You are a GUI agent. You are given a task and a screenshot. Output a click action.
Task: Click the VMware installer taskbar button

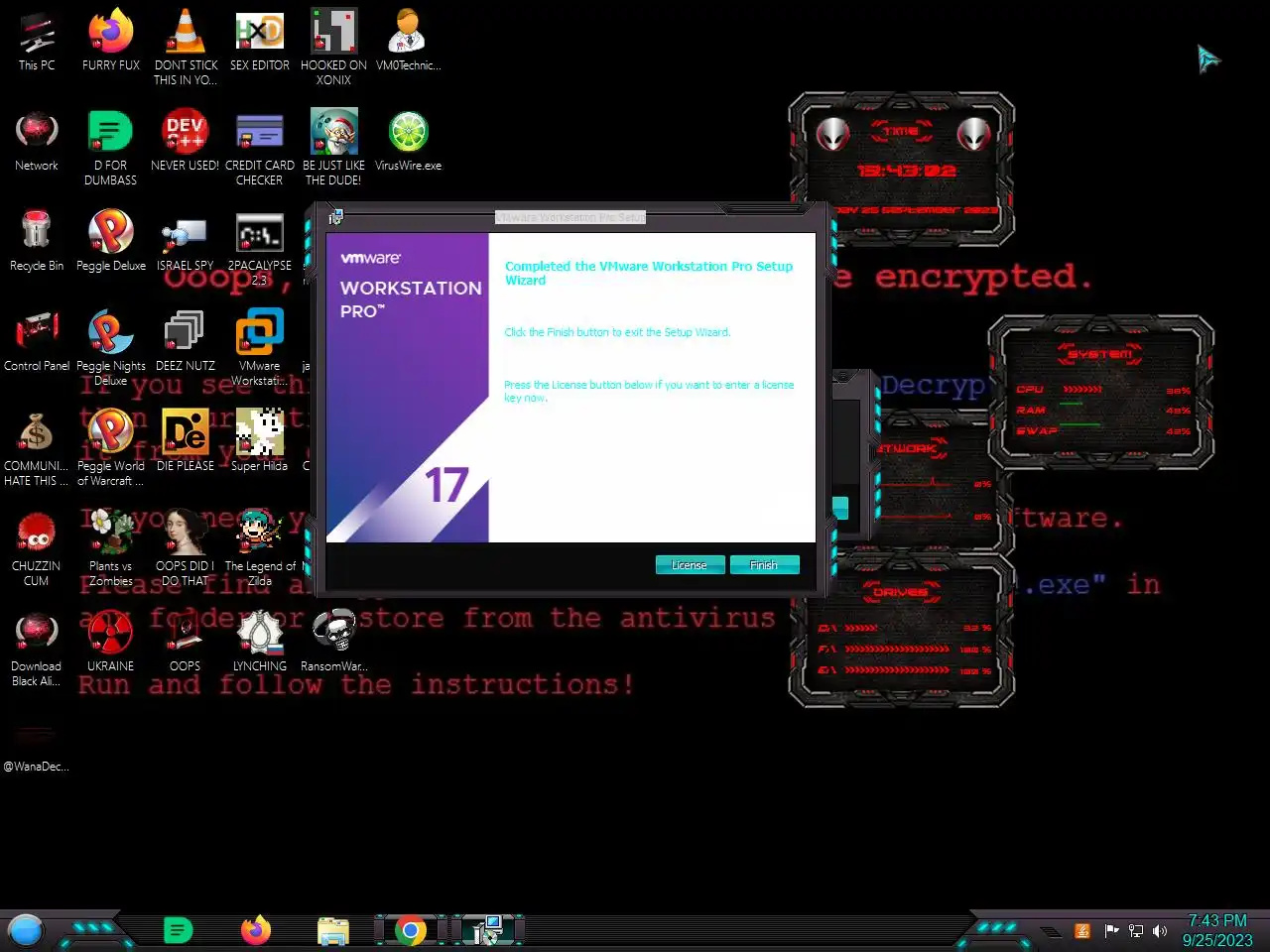pyautogui.click(x=487, y=930)
